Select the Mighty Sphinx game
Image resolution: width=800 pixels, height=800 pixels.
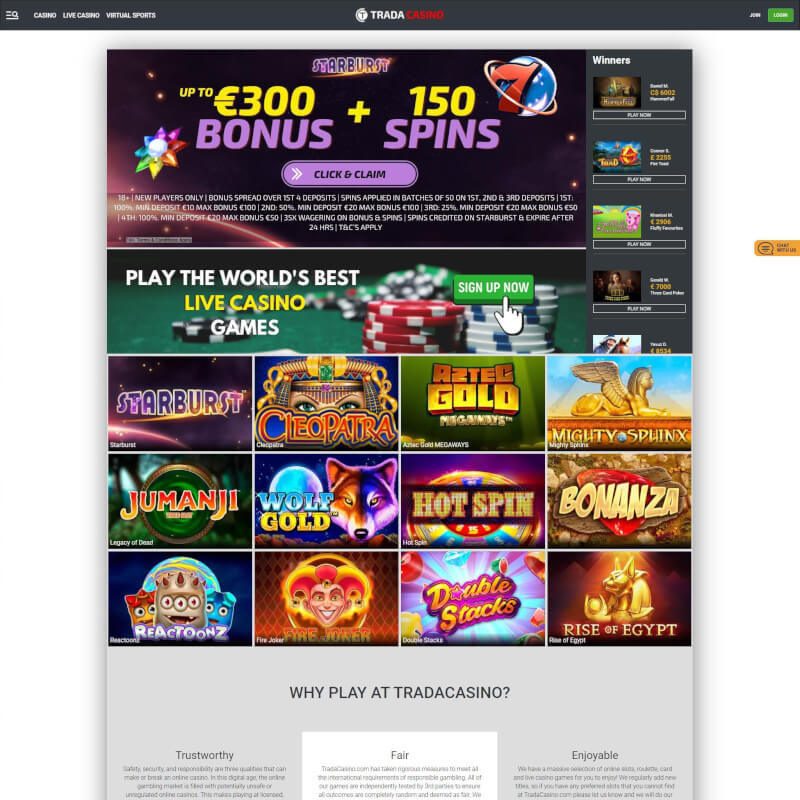[x=619, y=403]
